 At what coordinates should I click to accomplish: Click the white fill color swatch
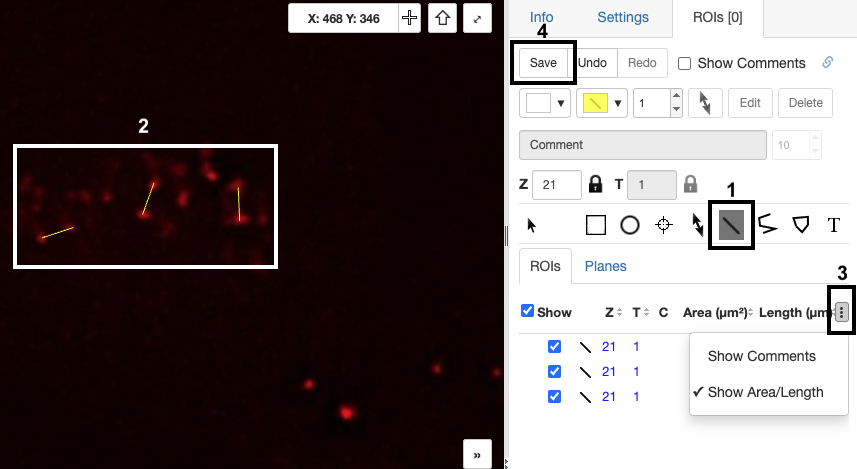538,103
